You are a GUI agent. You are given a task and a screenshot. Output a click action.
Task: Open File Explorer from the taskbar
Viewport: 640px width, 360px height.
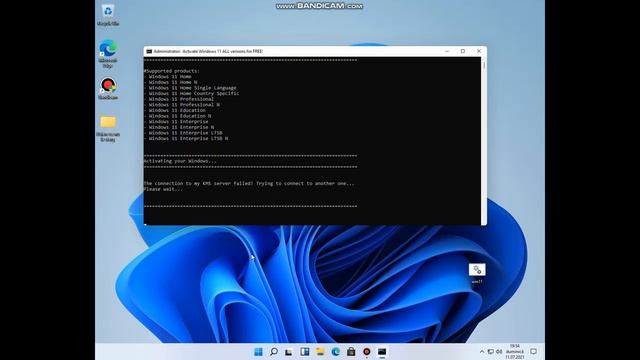click(x=320, y=352)
